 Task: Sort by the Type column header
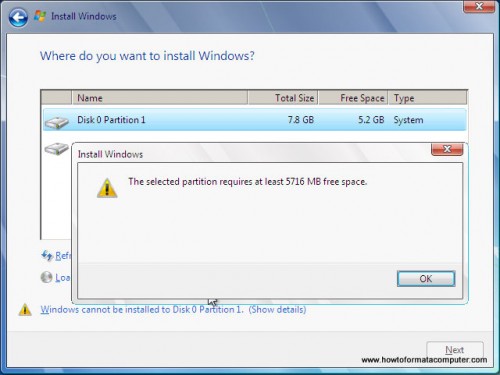pos(427,98)
